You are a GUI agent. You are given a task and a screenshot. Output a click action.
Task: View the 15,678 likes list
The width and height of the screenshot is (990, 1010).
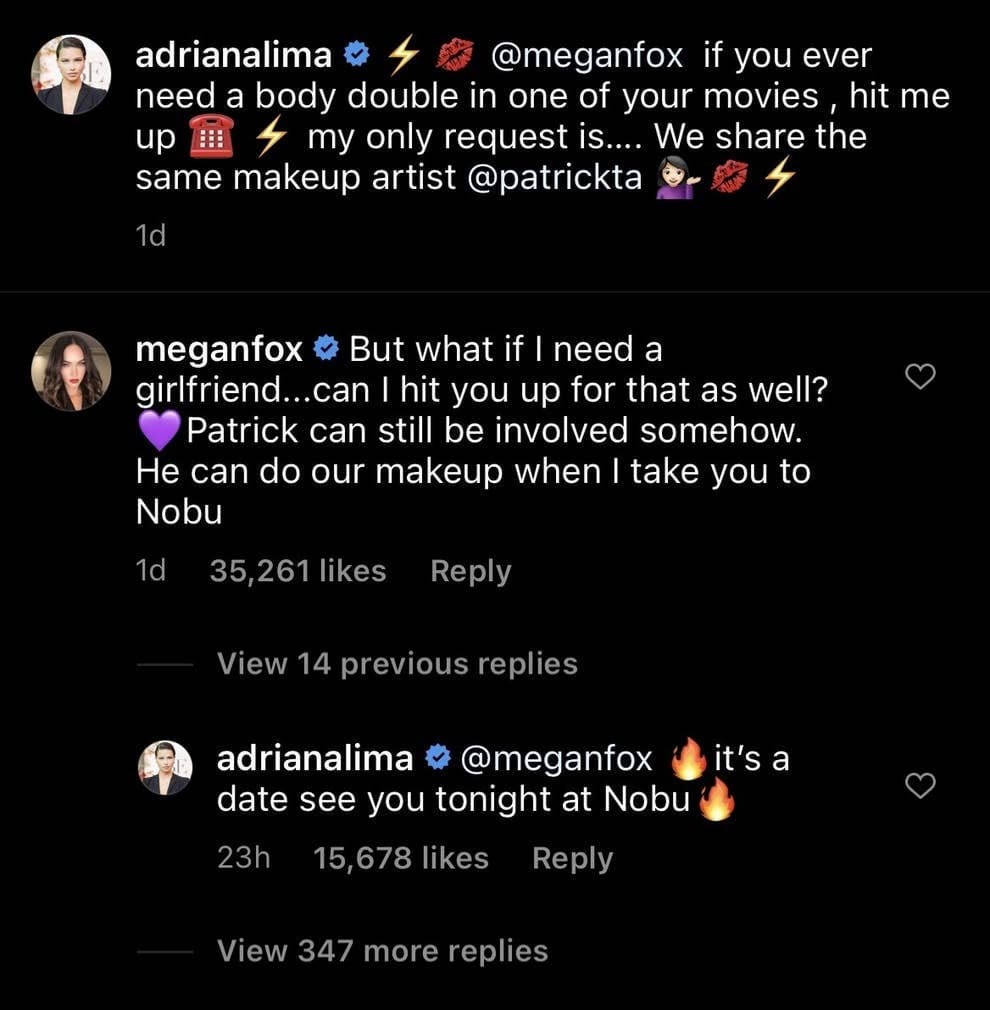[401, 858]
